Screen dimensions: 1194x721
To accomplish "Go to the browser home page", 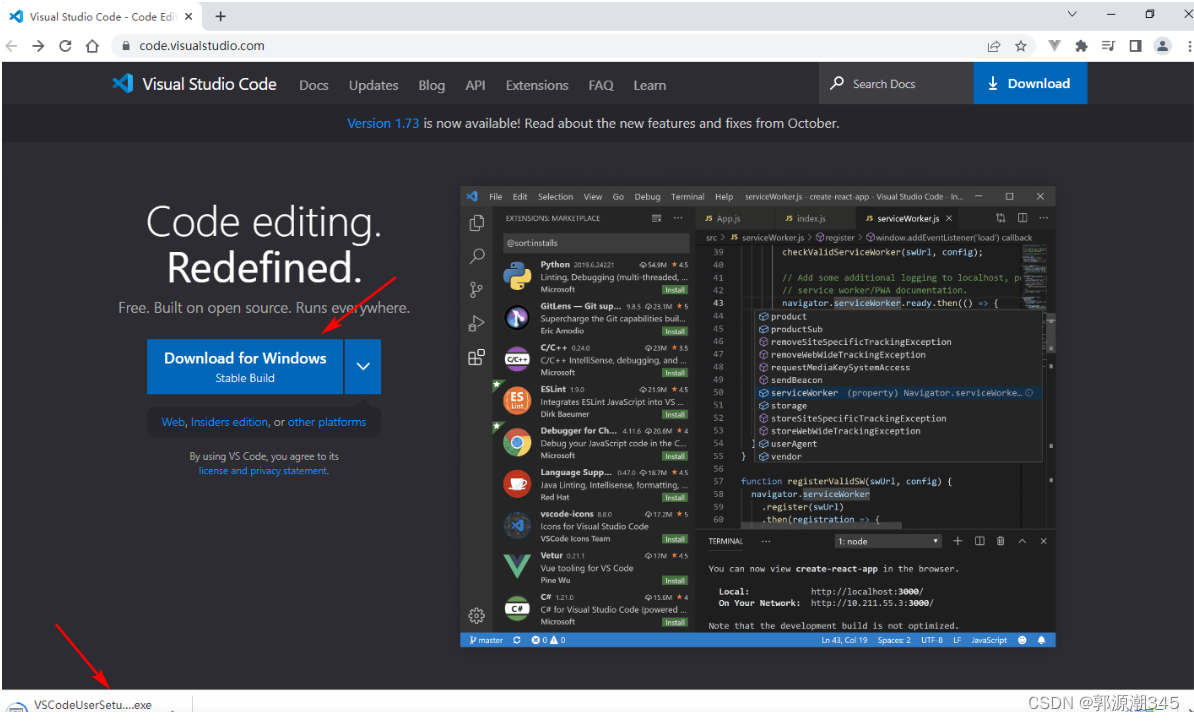I will [92, 46].
